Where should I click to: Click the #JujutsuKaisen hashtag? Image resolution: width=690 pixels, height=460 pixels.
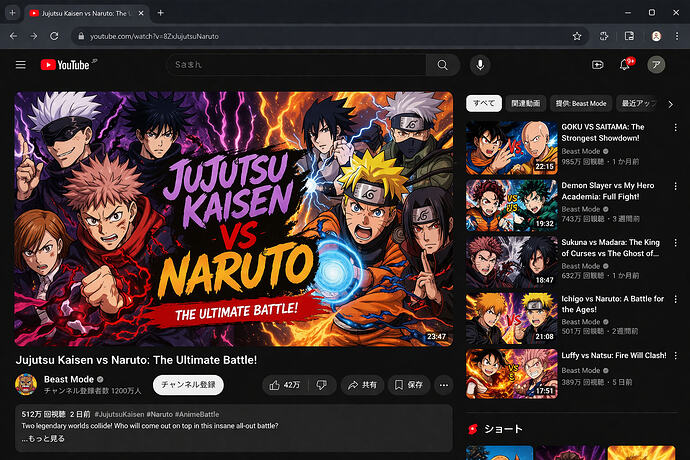(x=119, y=414)
